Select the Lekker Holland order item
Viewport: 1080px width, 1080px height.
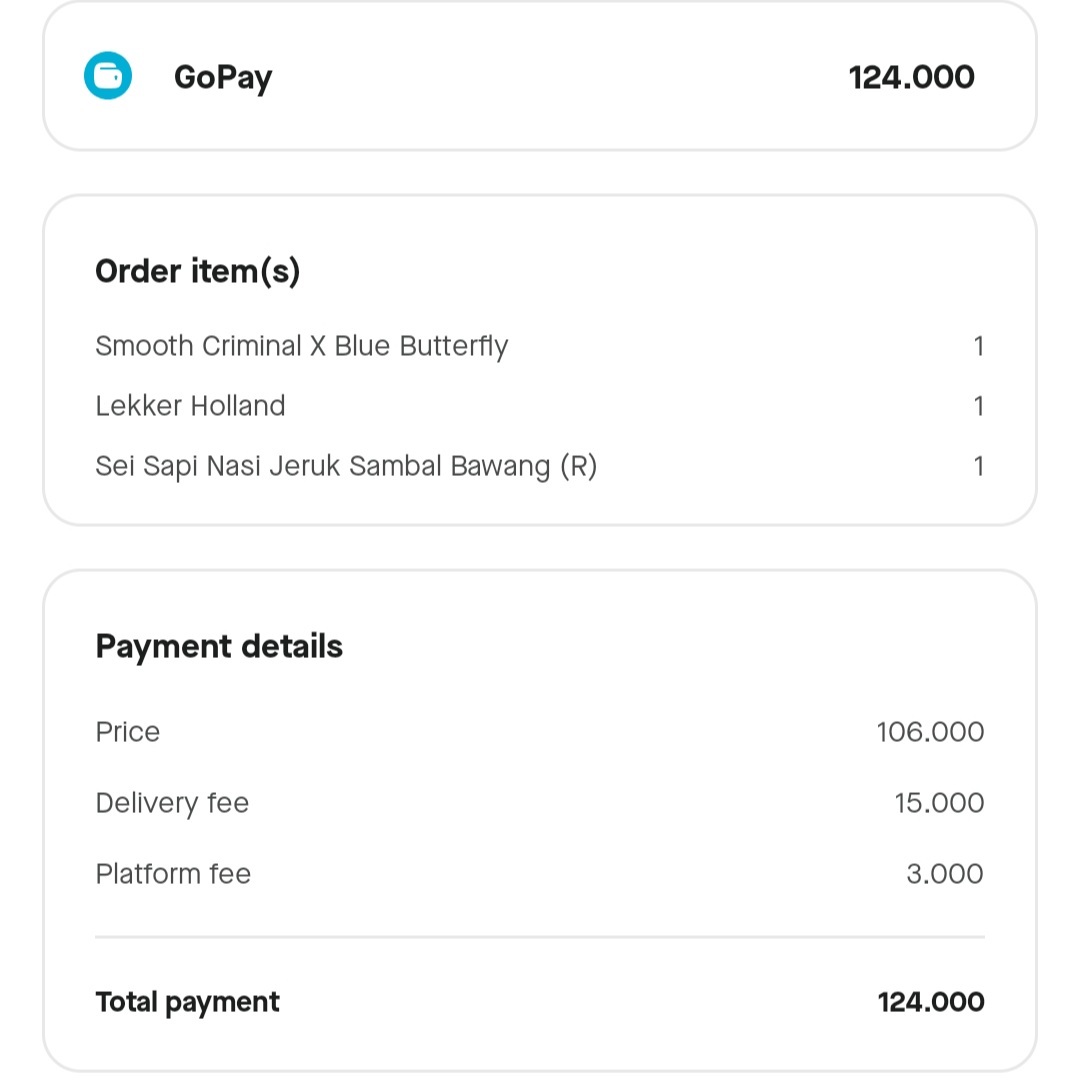190,406
